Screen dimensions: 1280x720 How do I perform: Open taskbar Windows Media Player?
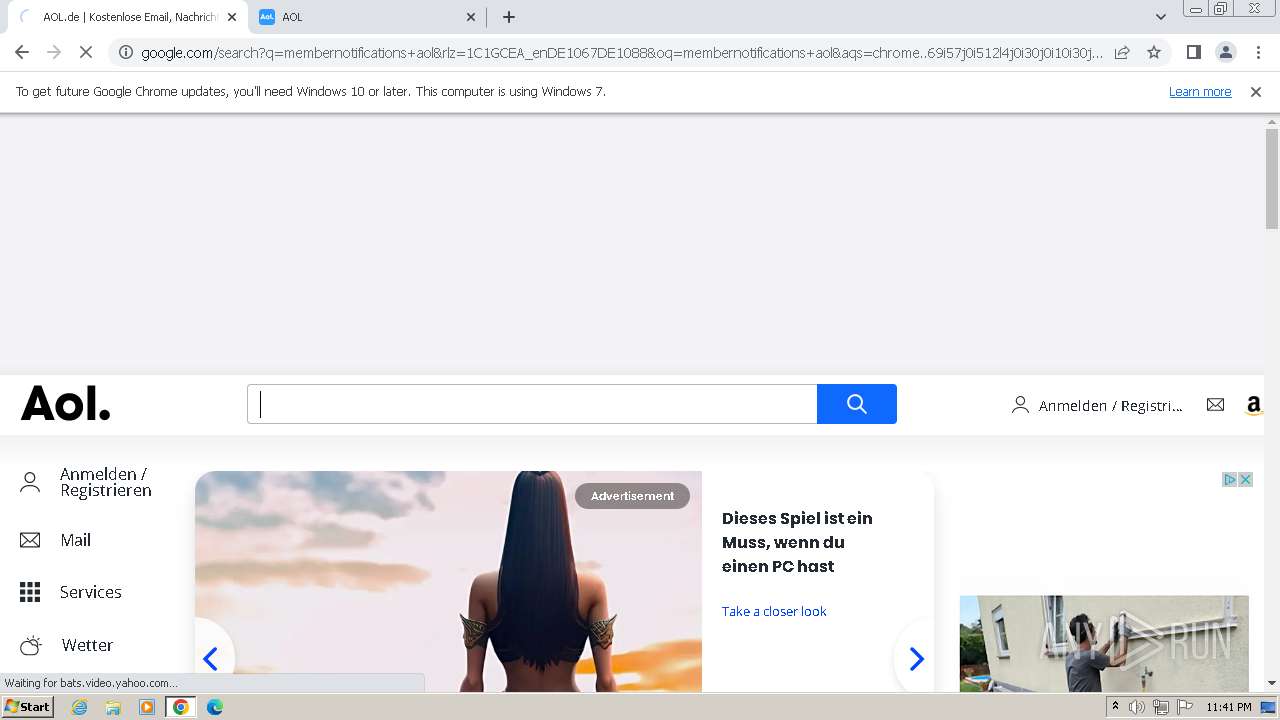(147, 707)
